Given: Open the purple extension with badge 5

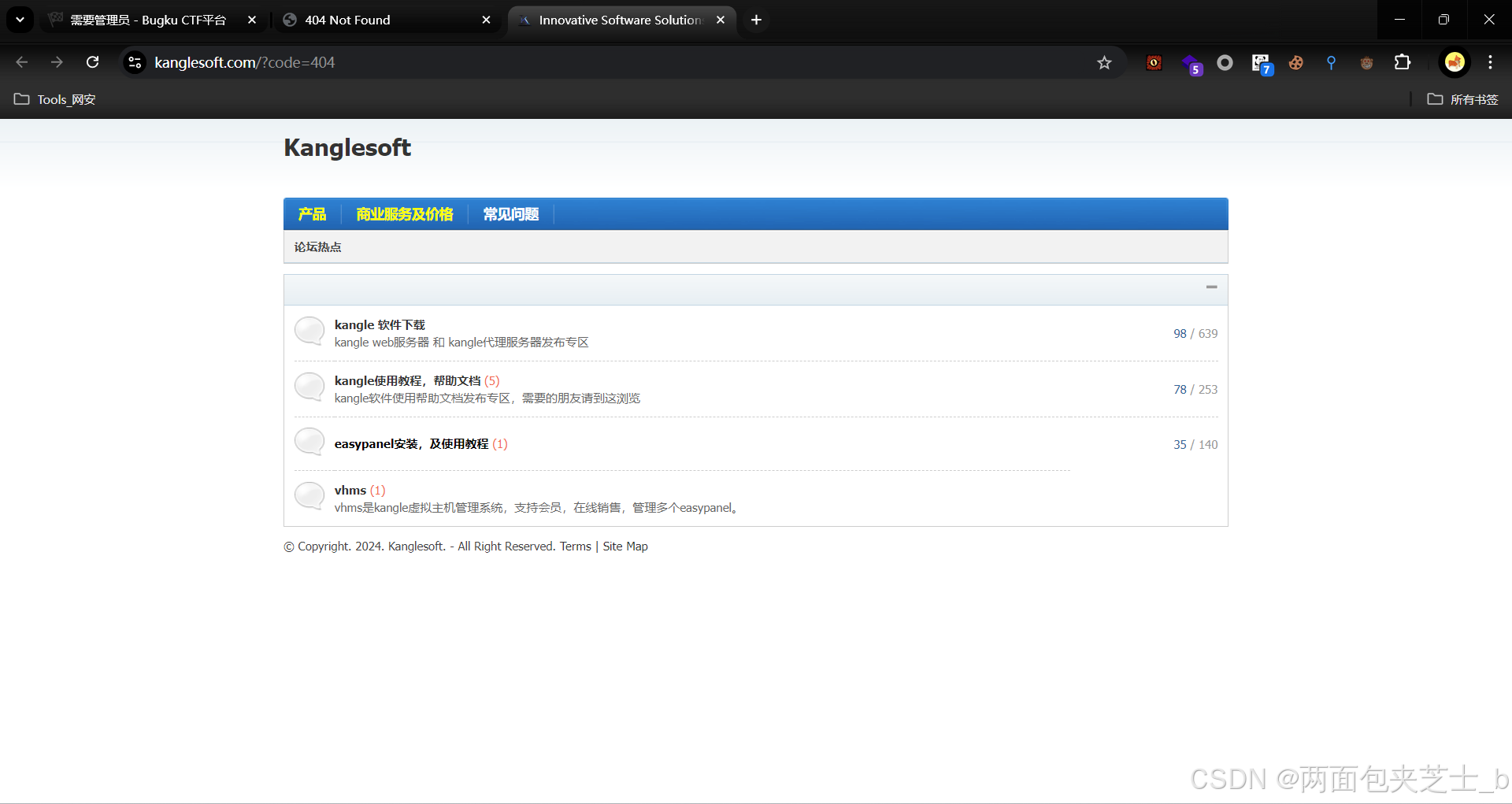Looking at the screenshot, I should (x=1191, y=64).
